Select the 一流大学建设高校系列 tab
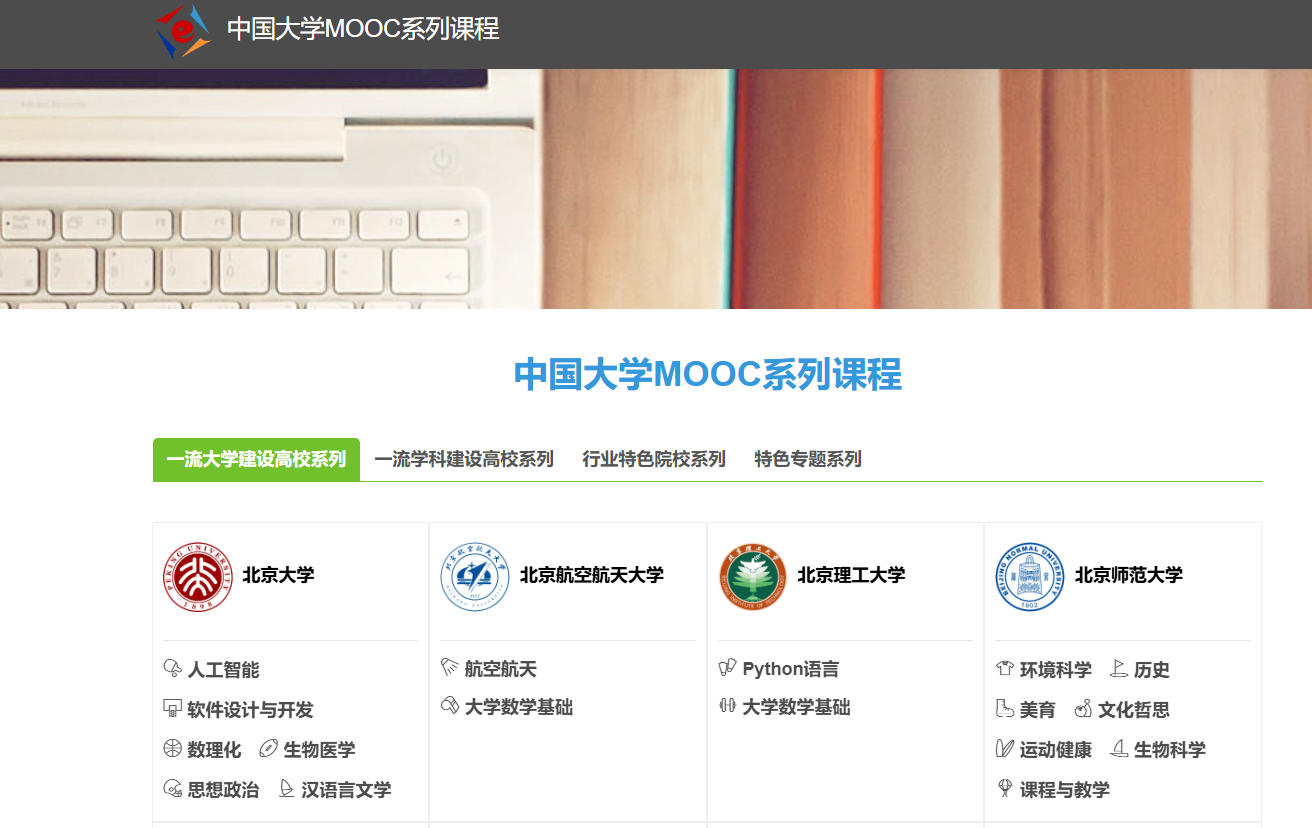Screen dimensions: 1312x828 pyautogui.click(x=256, y=459)
